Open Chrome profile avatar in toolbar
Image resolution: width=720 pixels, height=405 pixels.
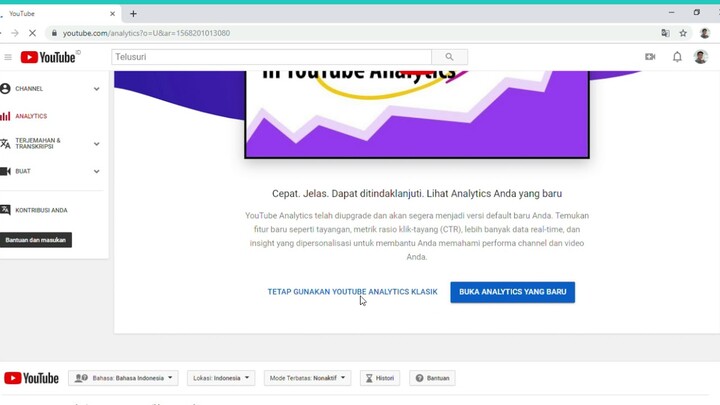point(704,33)
